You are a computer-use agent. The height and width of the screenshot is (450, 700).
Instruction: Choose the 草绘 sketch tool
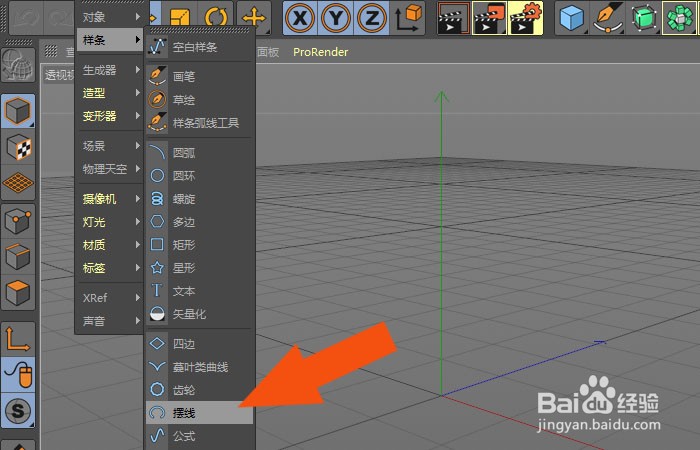click(200, 100)
